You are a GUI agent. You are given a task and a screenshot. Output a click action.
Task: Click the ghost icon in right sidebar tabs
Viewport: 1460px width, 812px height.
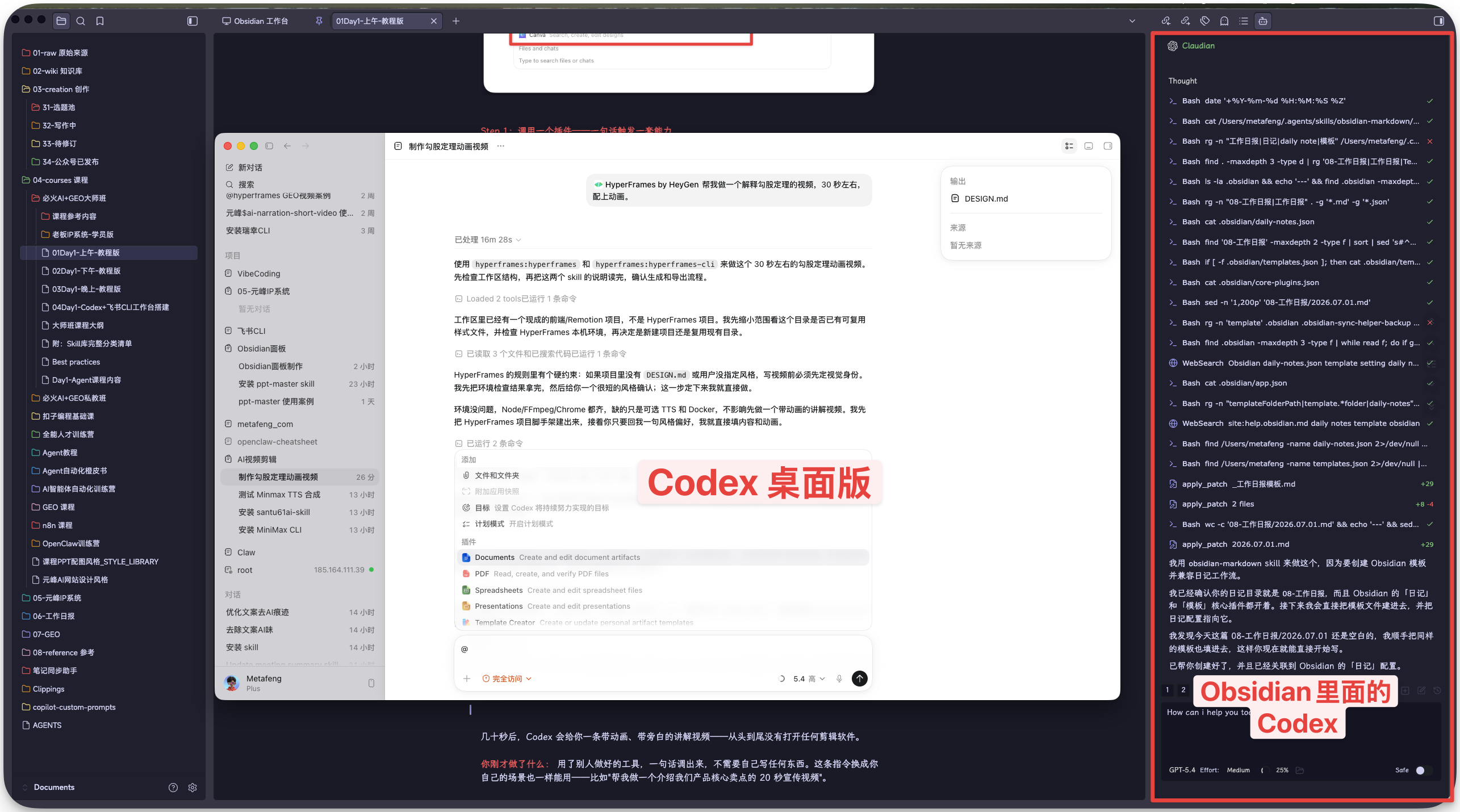pyautogui.click(x=1224, y=21)
